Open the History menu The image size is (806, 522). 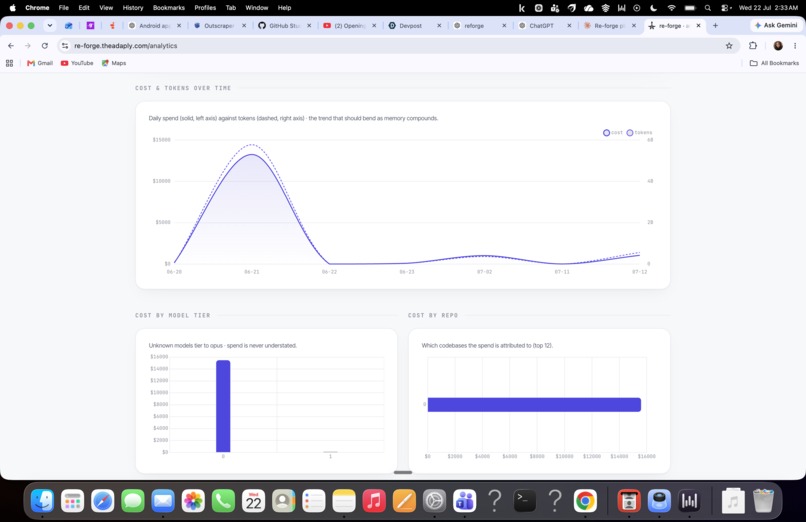coord(133,8)
